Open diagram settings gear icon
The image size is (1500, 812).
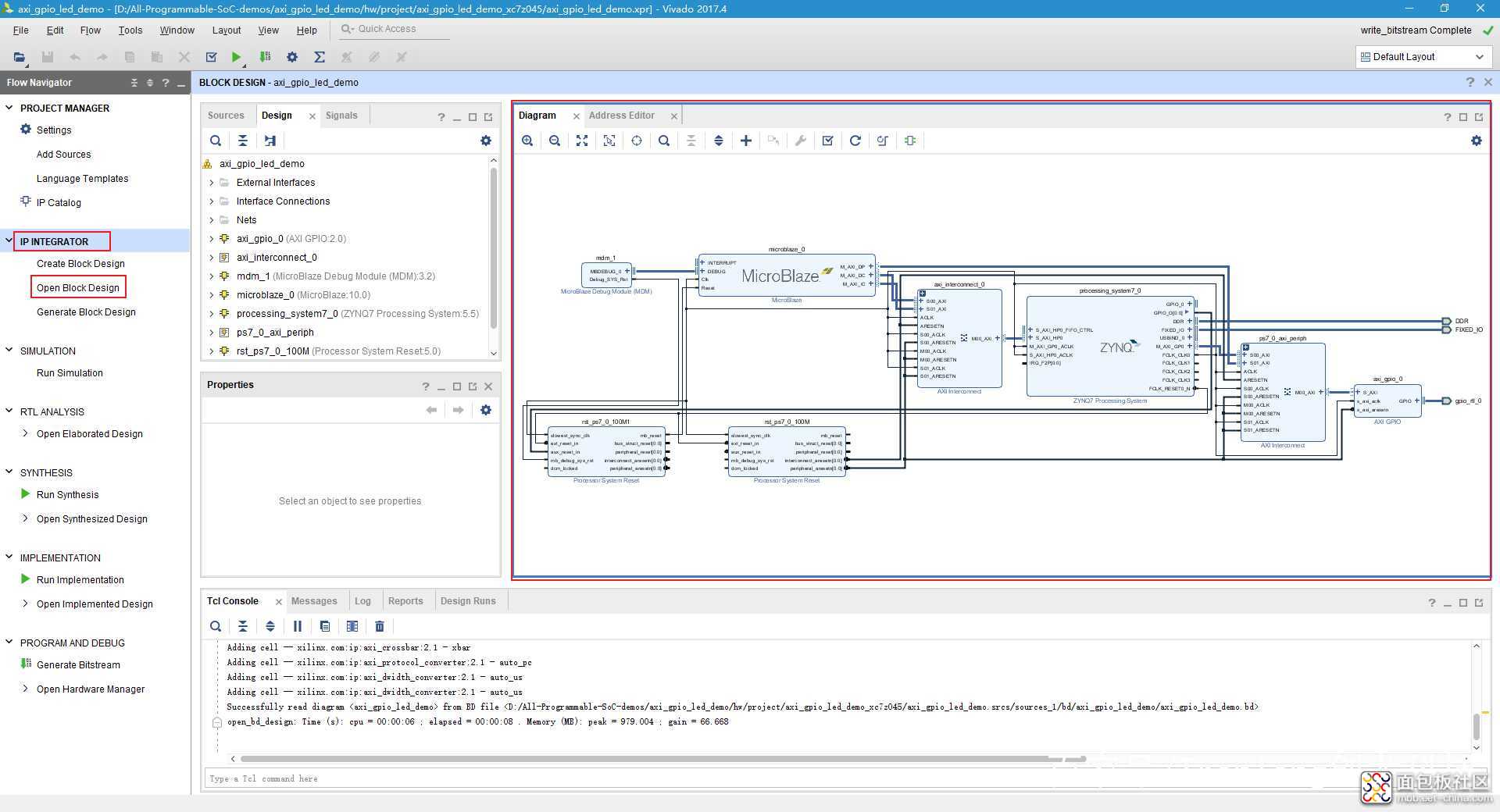coord(1477,141)
